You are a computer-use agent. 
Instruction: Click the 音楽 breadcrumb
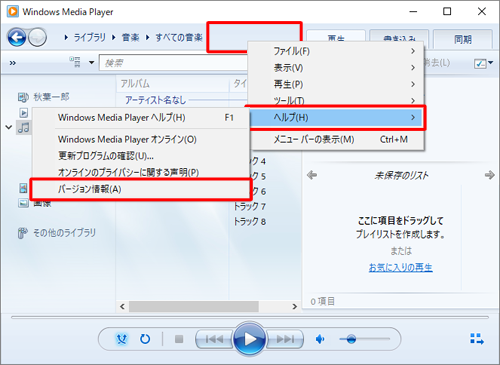(x=131, y=37)
